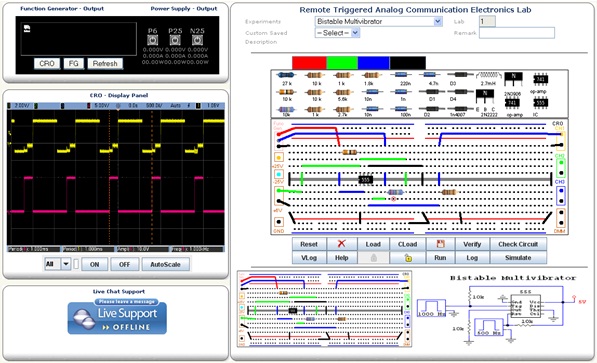Click the floppy disk save icon button
597x363 pixels.
pyautogui.click(x=441, y=244)
